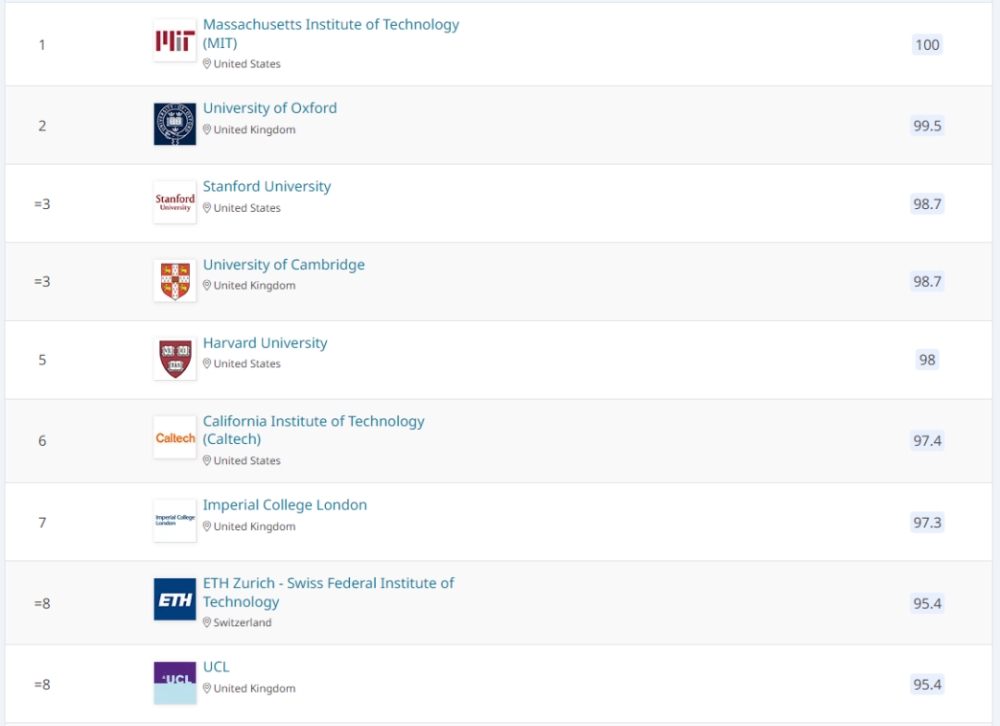This screenshot has width=1000, height=726.
Task: Open California Institute of Technology (Caltech) link
Action: [314, 430]
